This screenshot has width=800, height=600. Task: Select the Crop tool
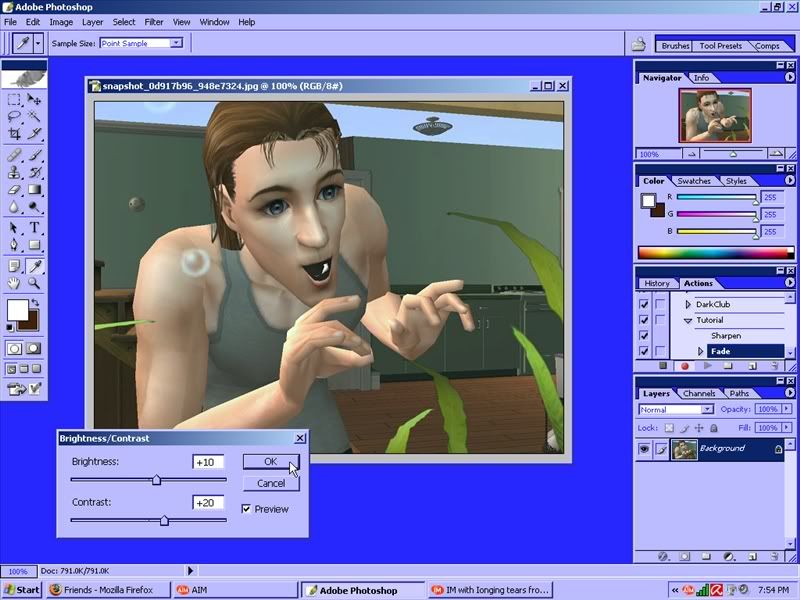[x=14, y=134]
